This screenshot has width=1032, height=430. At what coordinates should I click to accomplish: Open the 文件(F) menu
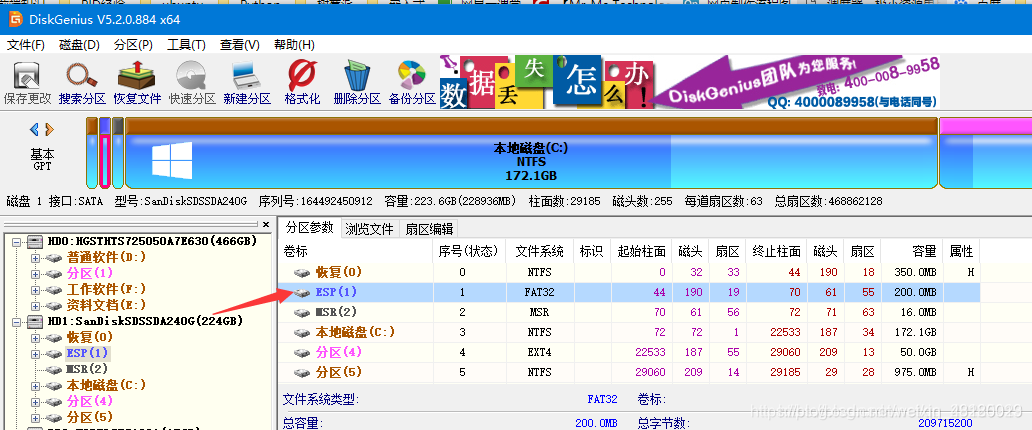tap(26, 45)
